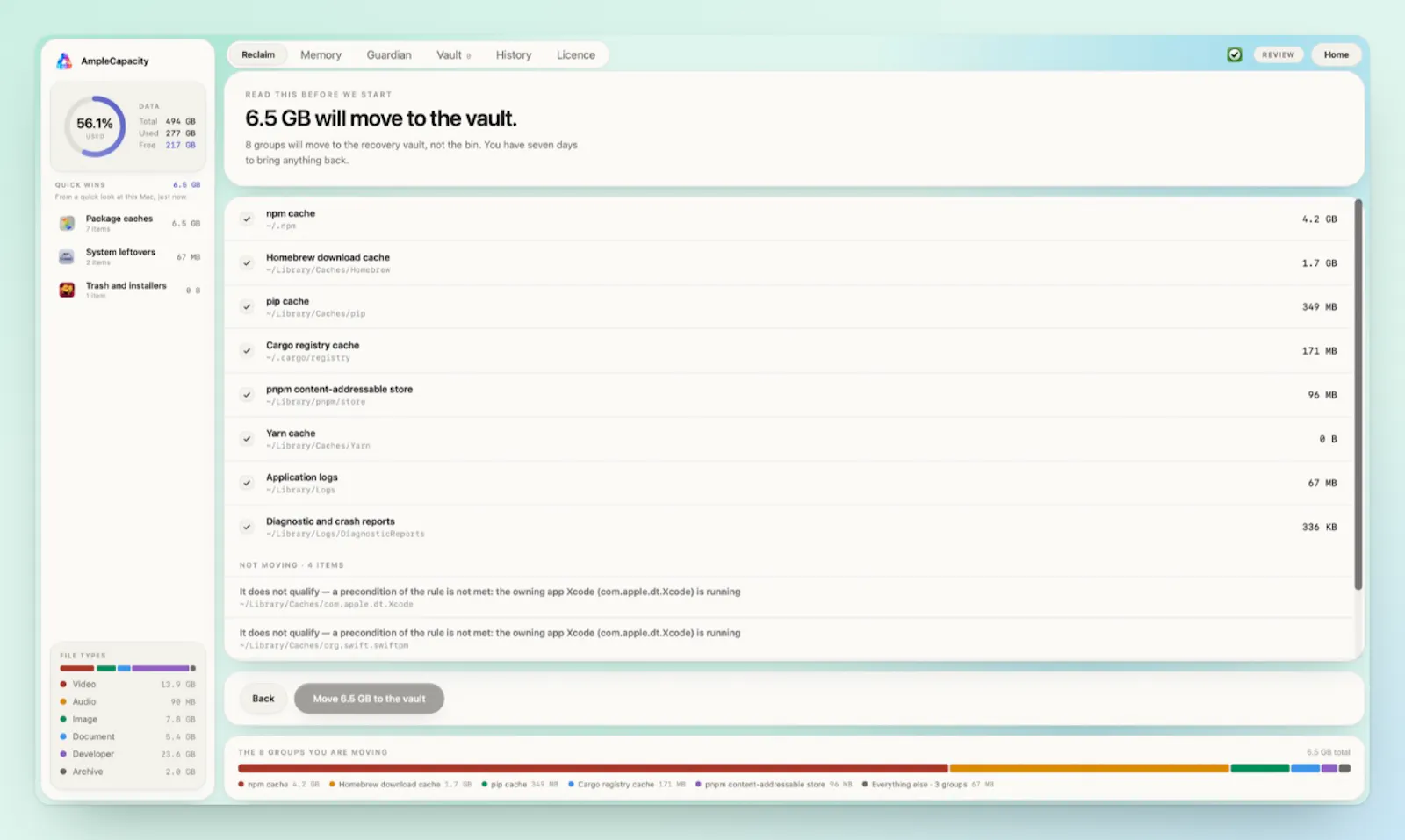The width and height of the screenshot is (1405, 840).
Task: Click the Home button
Action: pyautogui.click(x=1337, y=54)
